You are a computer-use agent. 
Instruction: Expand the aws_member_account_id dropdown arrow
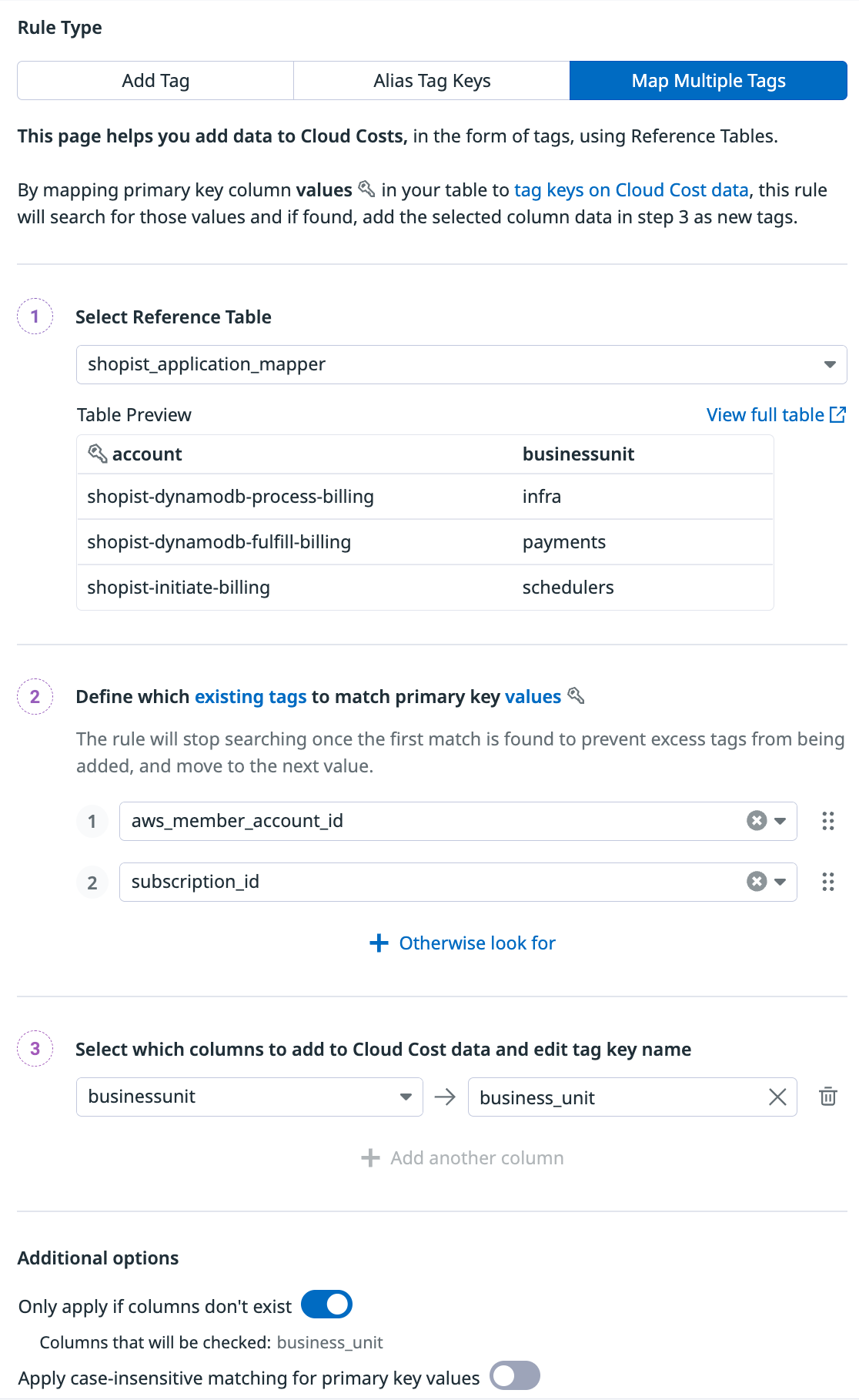coord(780,821)
